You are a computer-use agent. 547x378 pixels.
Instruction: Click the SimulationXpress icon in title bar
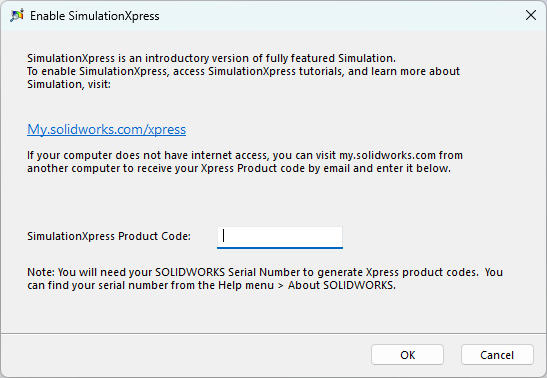click(17, 16)
